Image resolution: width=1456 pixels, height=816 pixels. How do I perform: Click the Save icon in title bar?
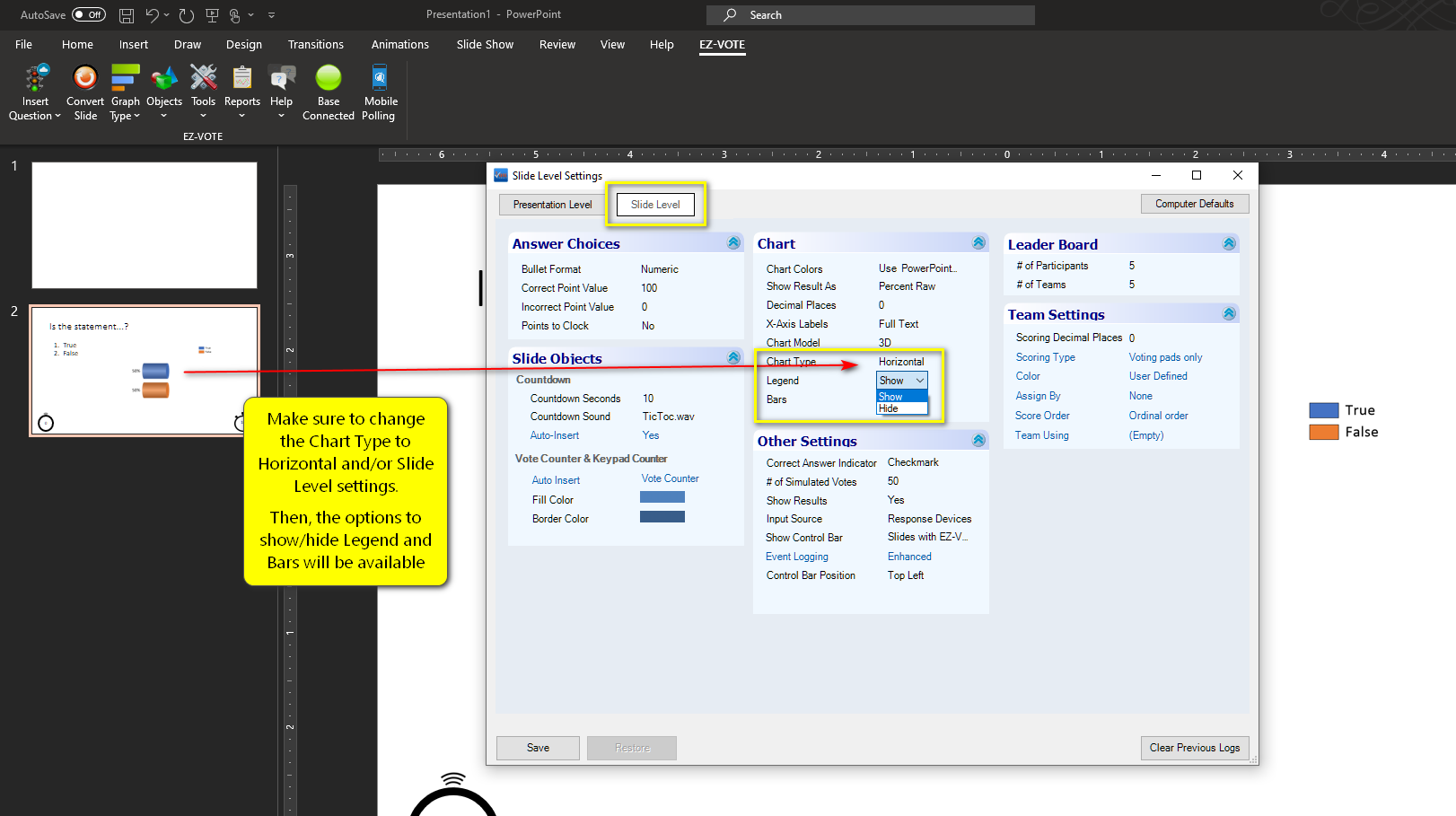click(x=127, y=15)
